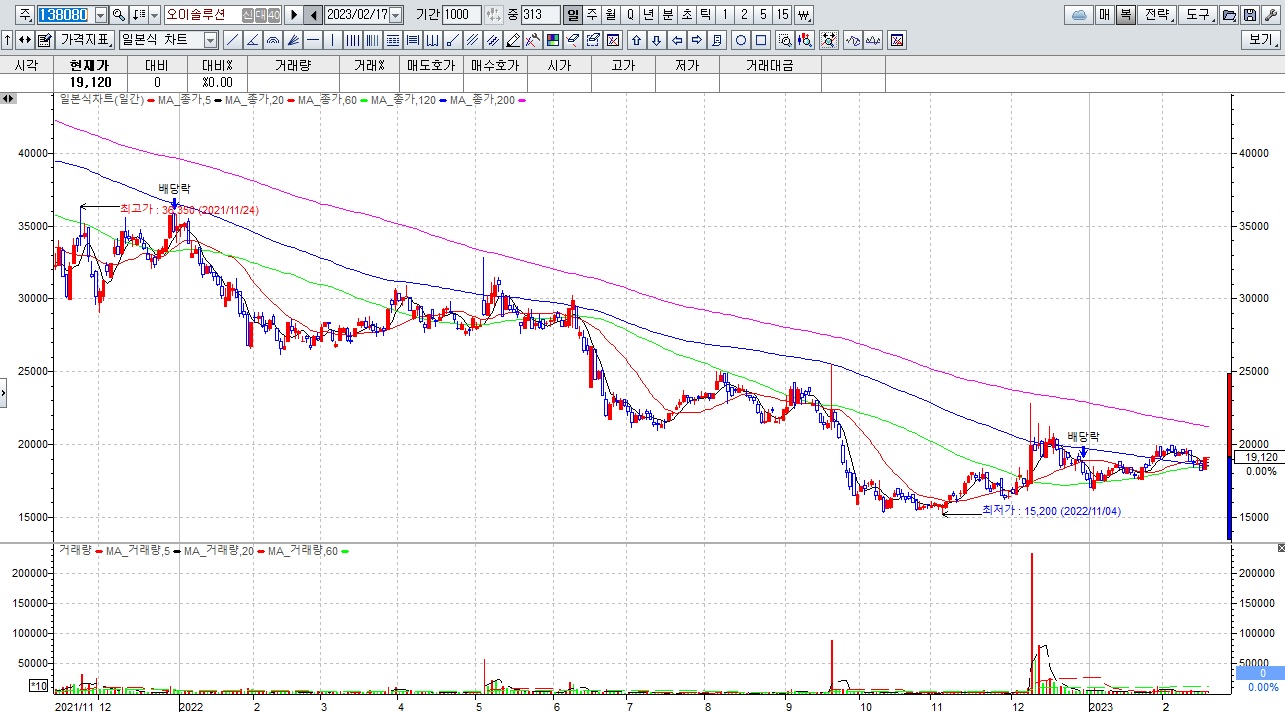The height and width of the screenshot is (712, 1285).
Task: Click the chart left-edge scroll arrows
Action: (8, 98)
